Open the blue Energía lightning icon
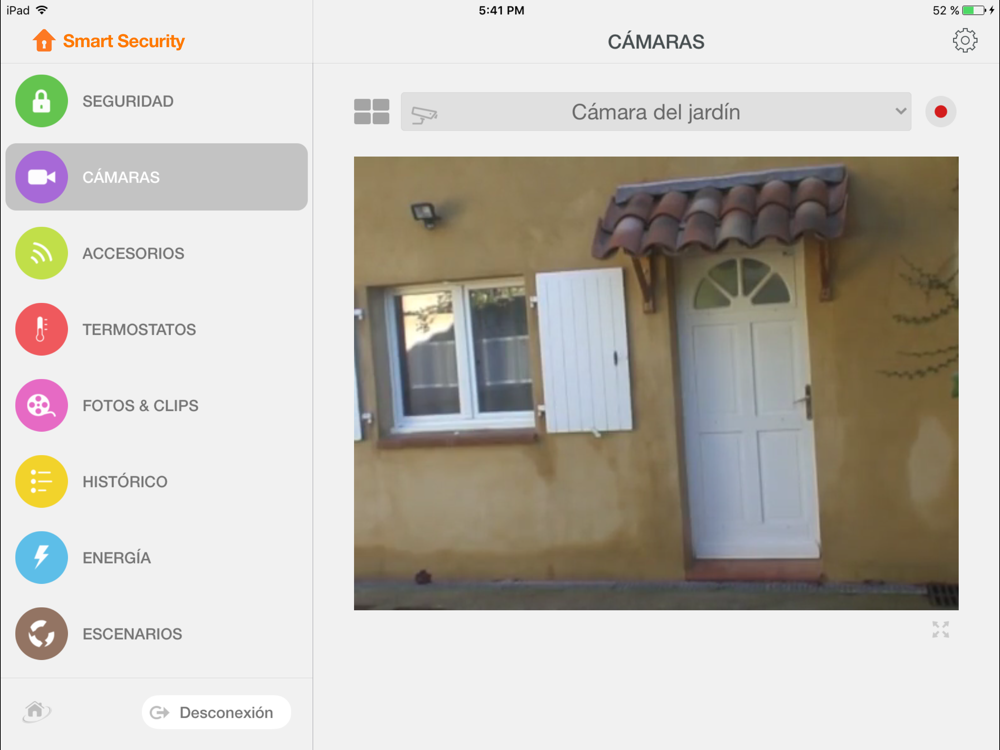 (41, 557)
